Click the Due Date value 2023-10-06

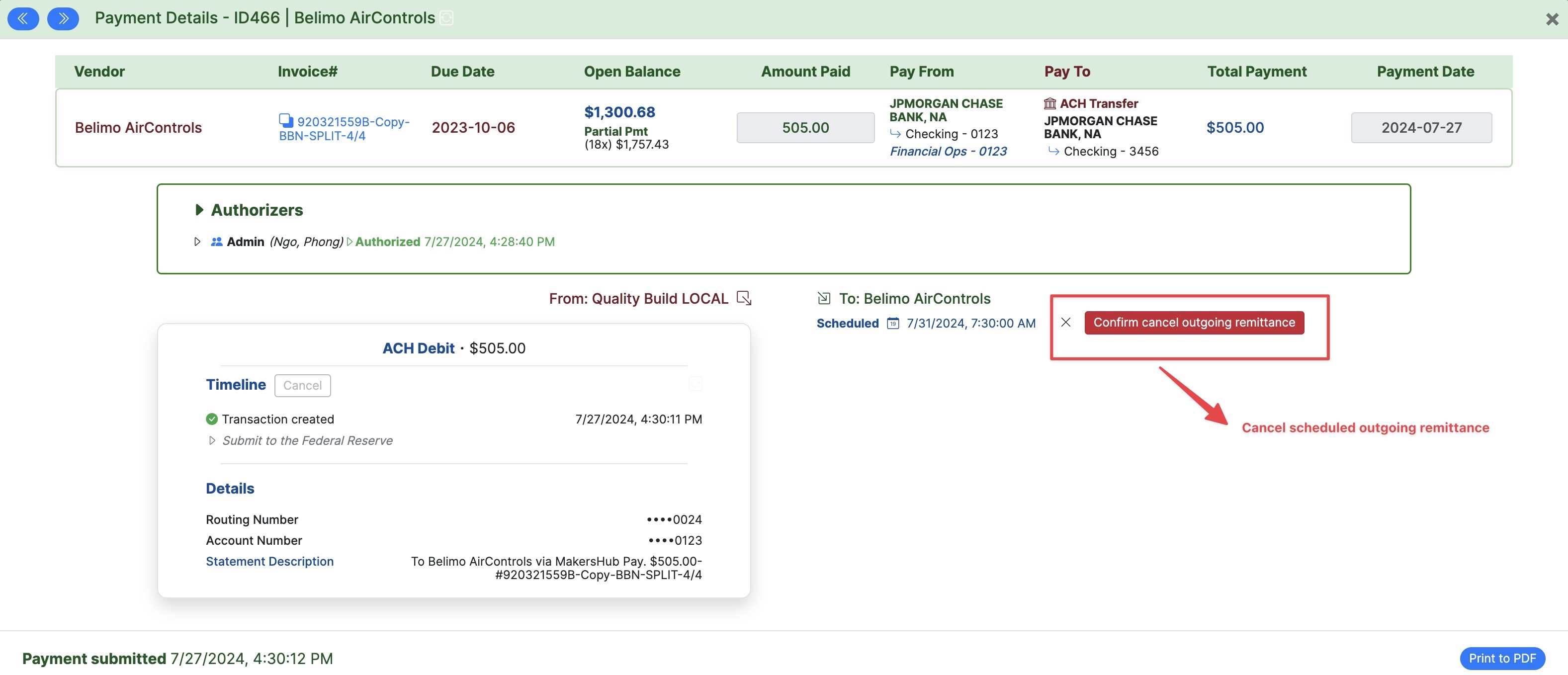coord(473,128)
